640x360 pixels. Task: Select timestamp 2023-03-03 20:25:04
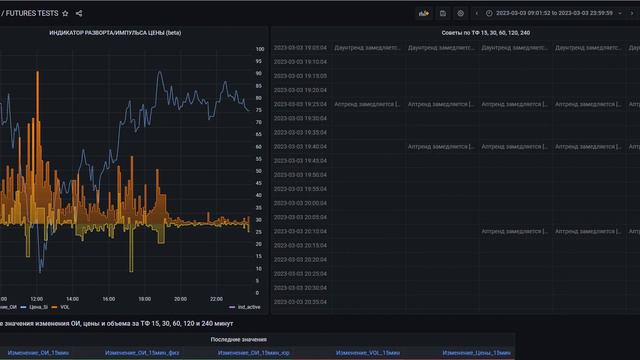pyautogui.click(x=300, y=274)
